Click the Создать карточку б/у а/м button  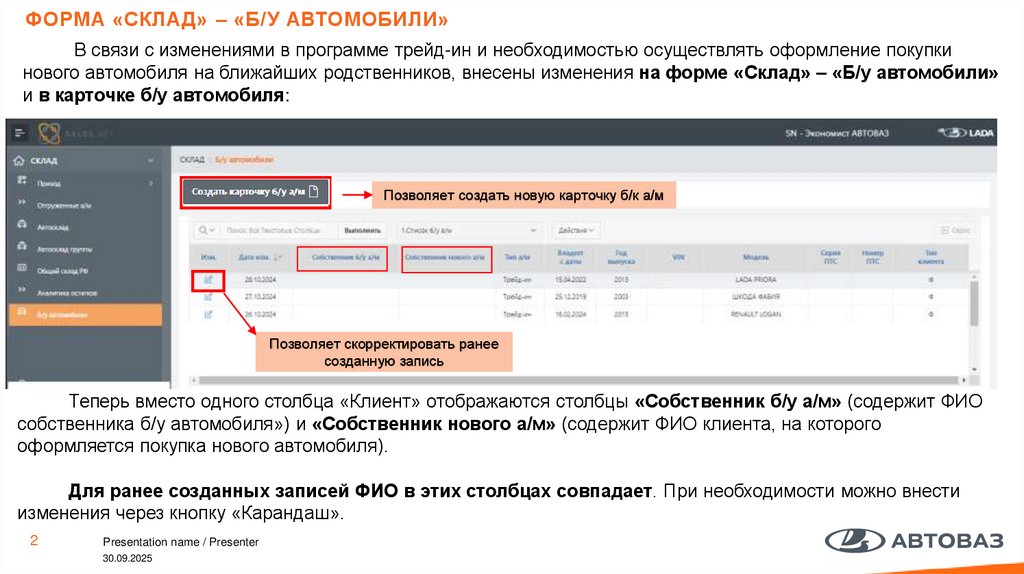tap(255, 192)
